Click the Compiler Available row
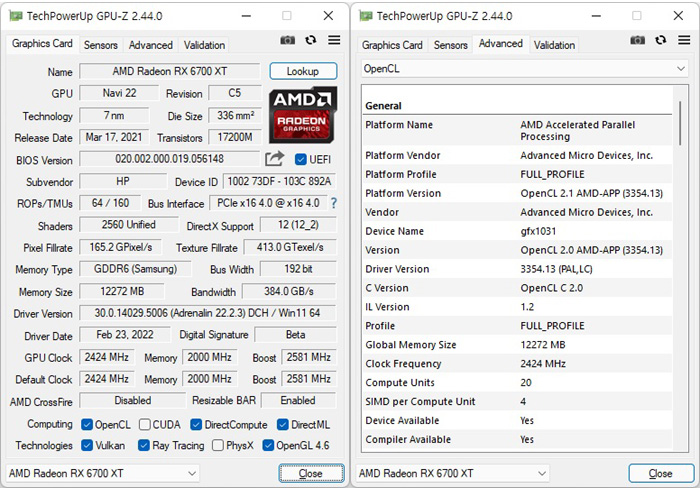 (517, 440)
